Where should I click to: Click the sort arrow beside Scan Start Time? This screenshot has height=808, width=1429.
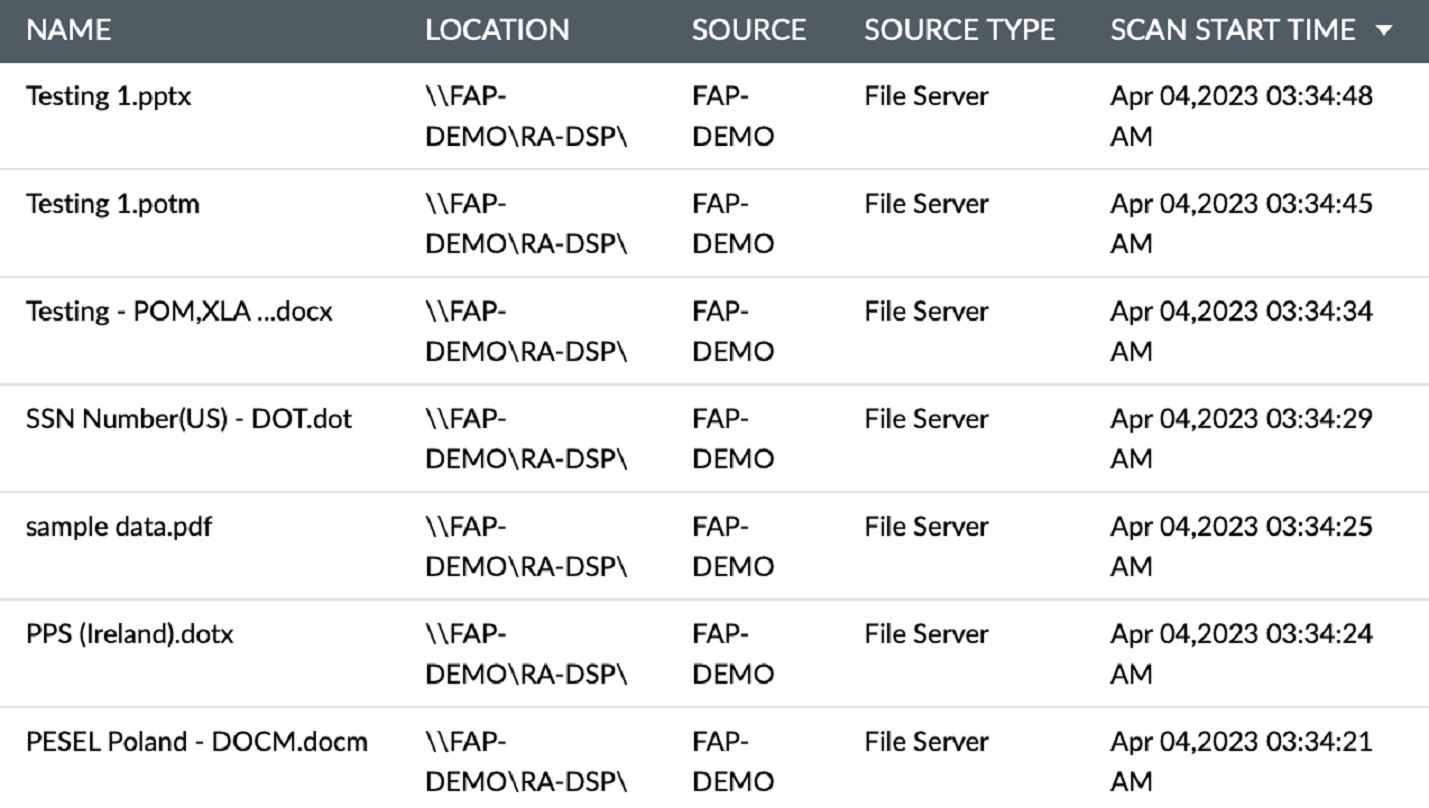pyautogui.click(x=1384, y=31)
